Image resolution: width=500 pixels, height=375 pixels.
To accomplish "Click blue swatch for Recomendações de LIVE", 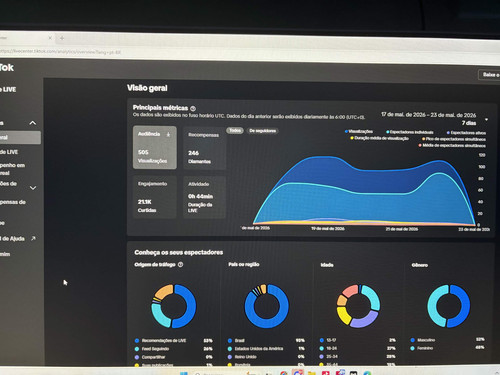I will pyautogui.click(x=137, y=341).
